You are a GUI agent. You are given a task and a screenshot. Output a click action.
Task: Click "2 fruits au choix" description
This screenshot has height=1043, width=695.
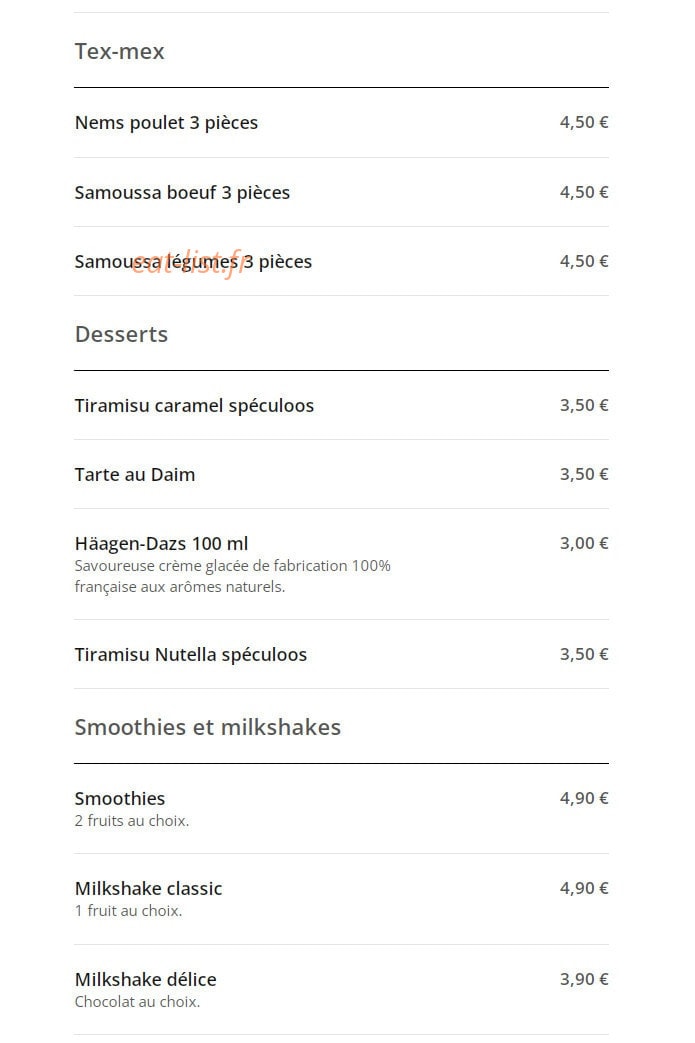[132, 821]
